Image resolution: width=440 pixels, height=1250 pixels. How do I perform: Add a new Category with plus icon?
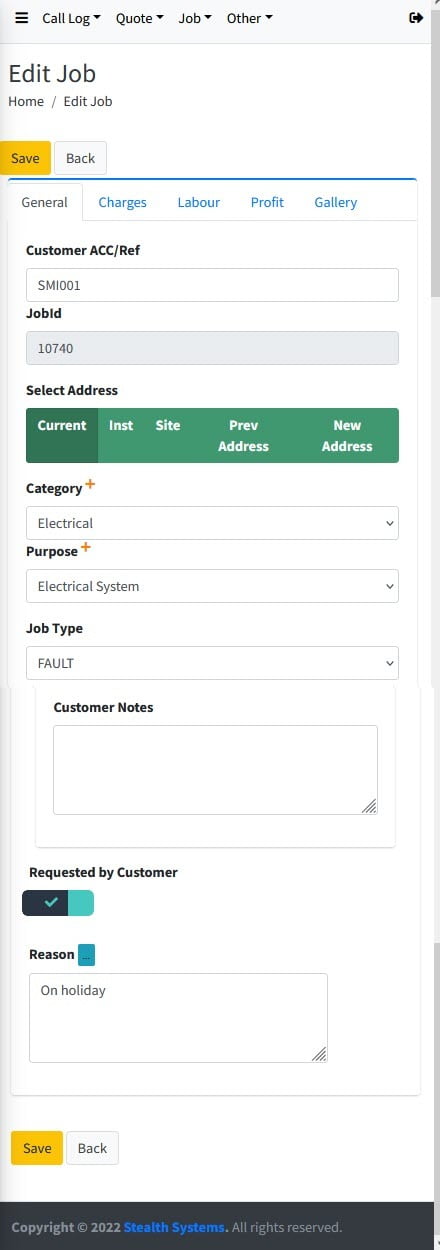90,484
